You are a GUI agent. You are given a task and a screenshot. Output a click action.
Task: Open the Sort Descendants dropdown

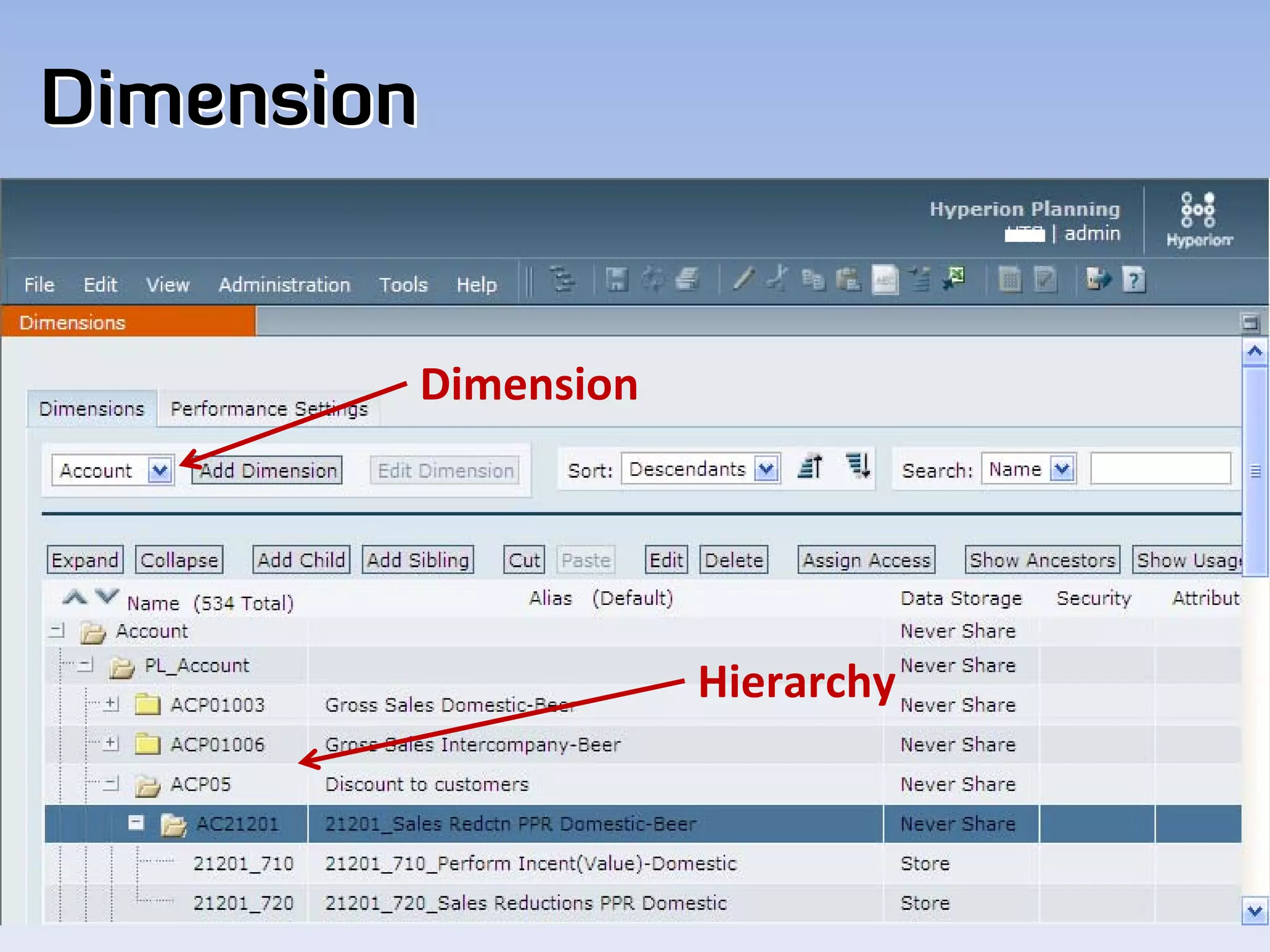tap(766, 469)
